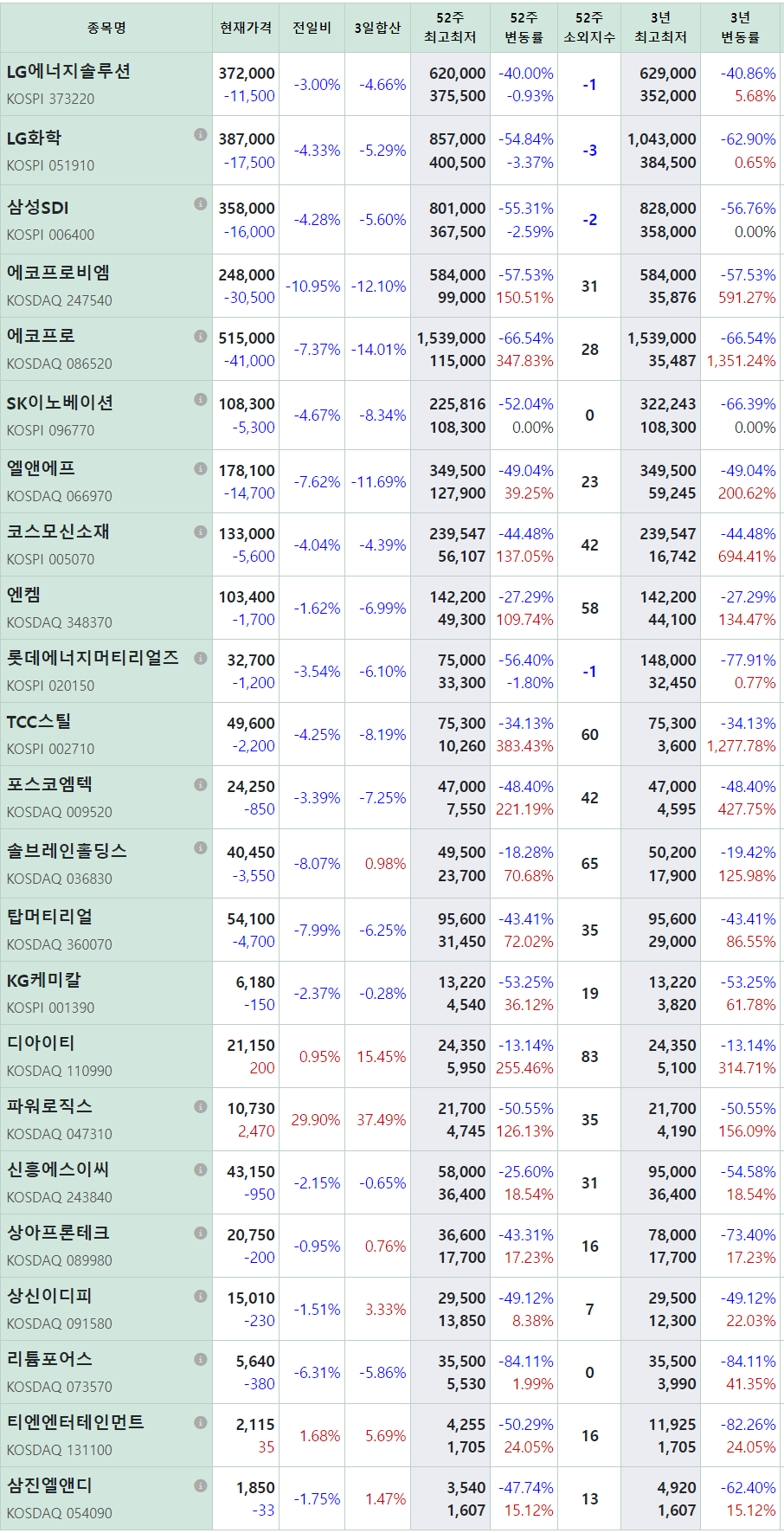Sort by 전일비 column header
This screenshot has width=784, height=1533.
tap(312, 28)
